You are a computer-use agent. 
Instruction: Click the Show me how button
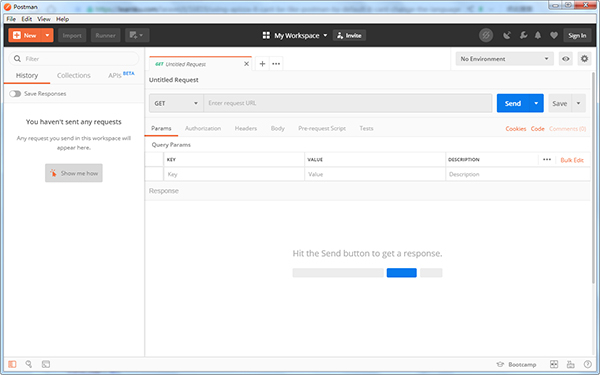click(x=74, y=173)
